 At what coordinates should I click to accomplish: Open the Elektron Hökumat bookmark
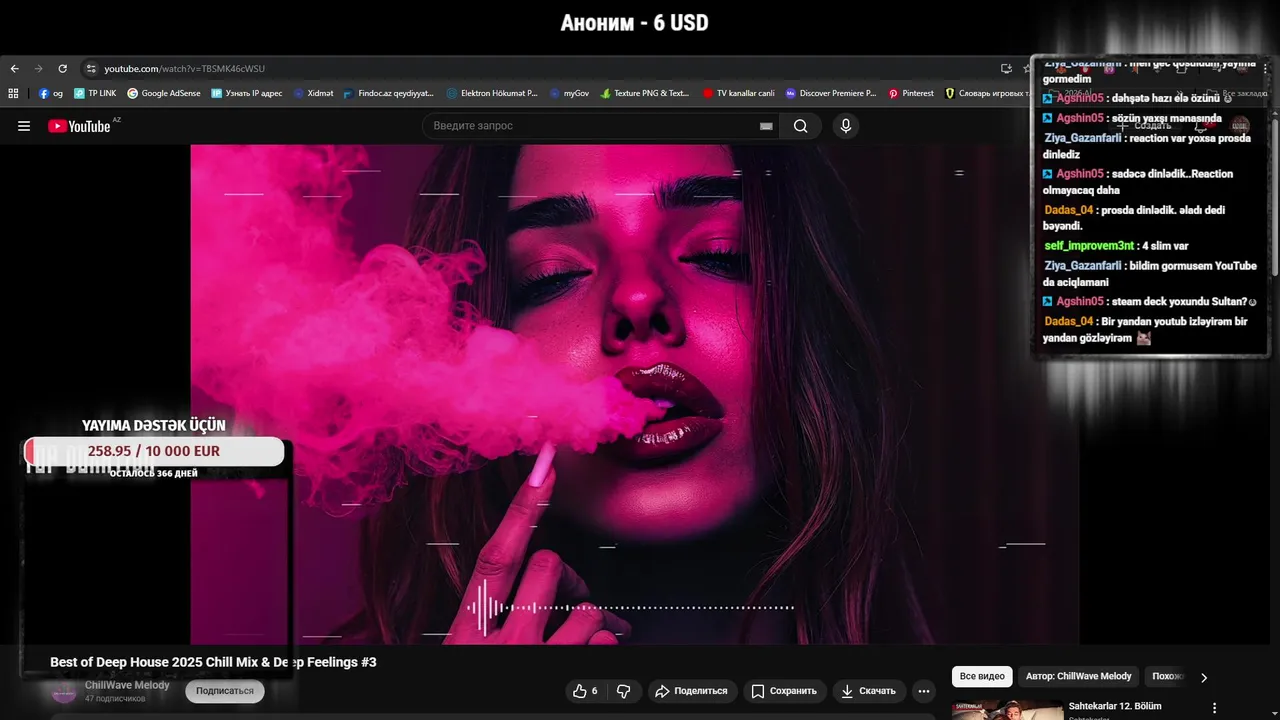click(492, 93)
